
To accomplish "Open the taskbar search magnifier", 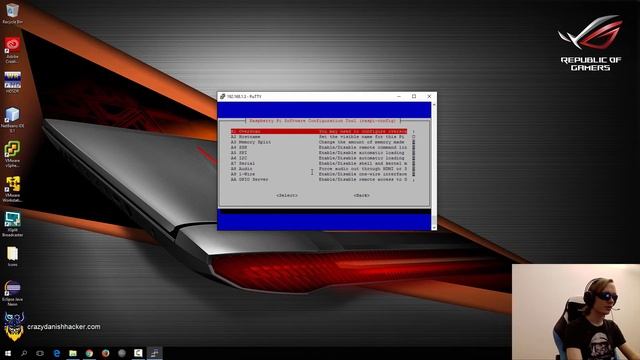I will 24,353.
